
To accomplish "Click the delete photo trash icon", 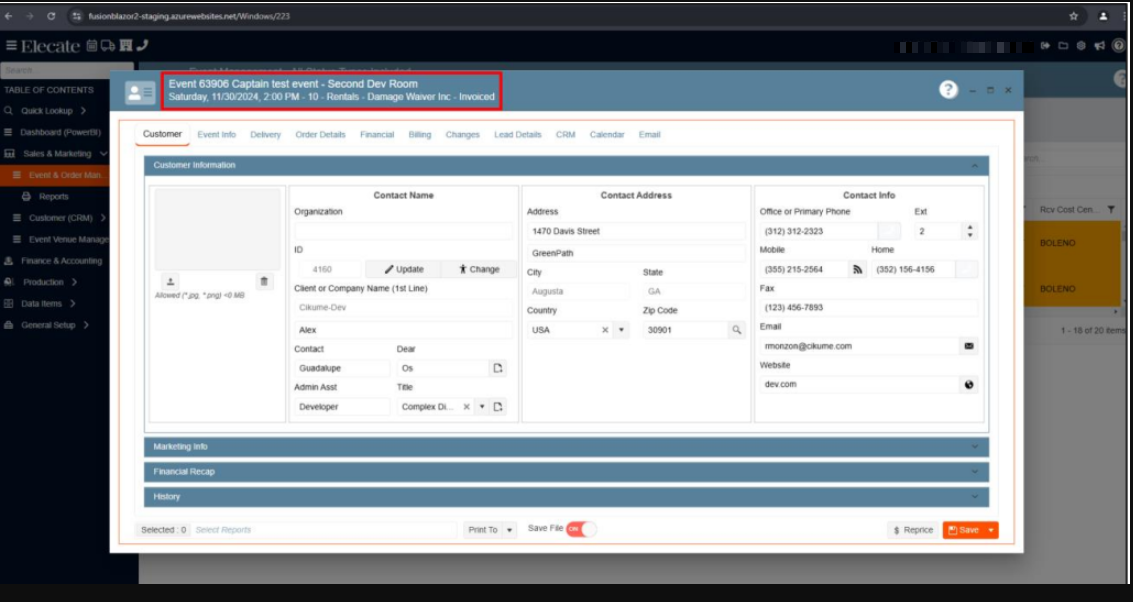I will click(264, 282).
